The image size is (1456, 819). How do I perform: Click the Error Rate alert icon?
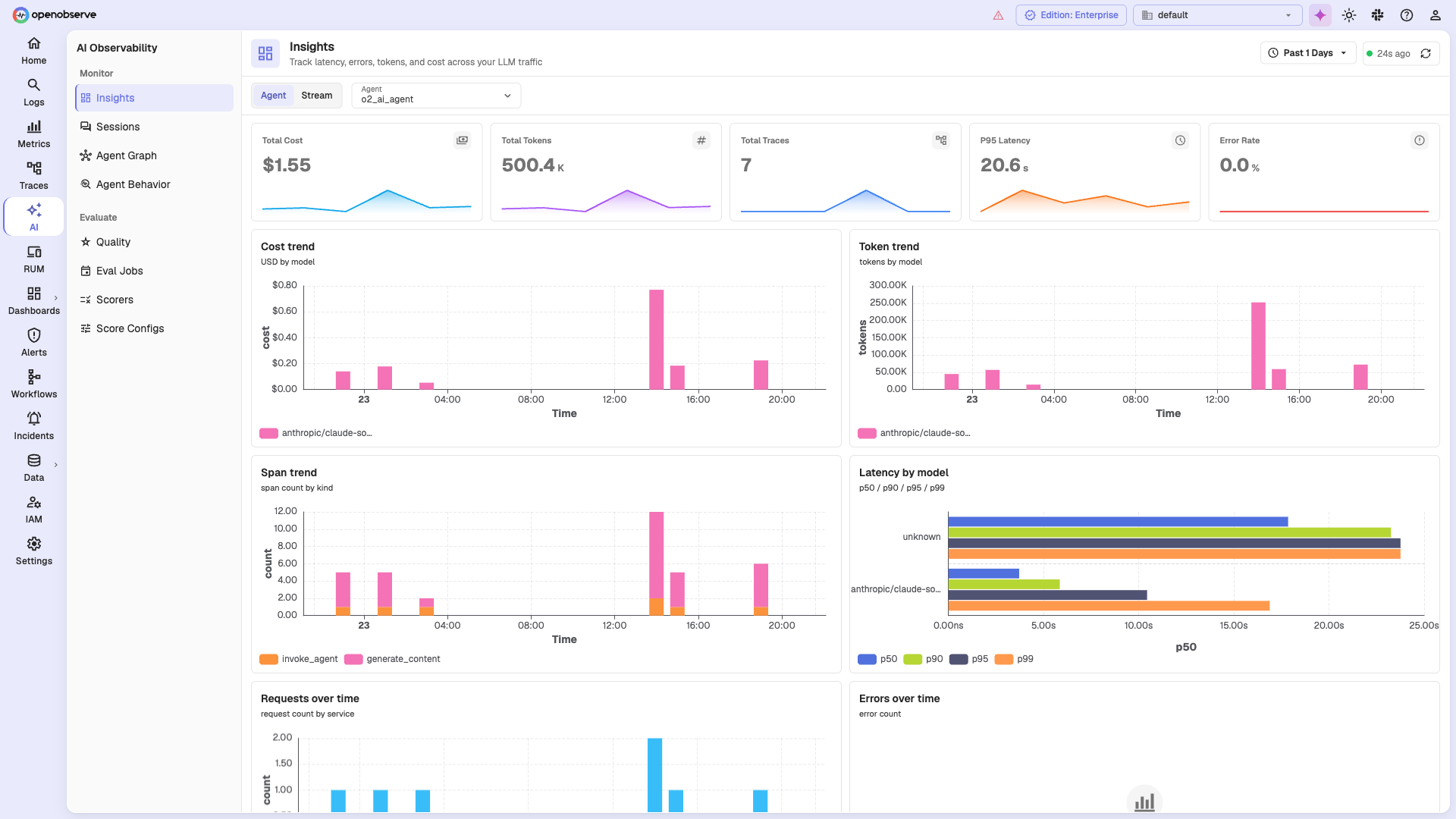click(1420, 140)
